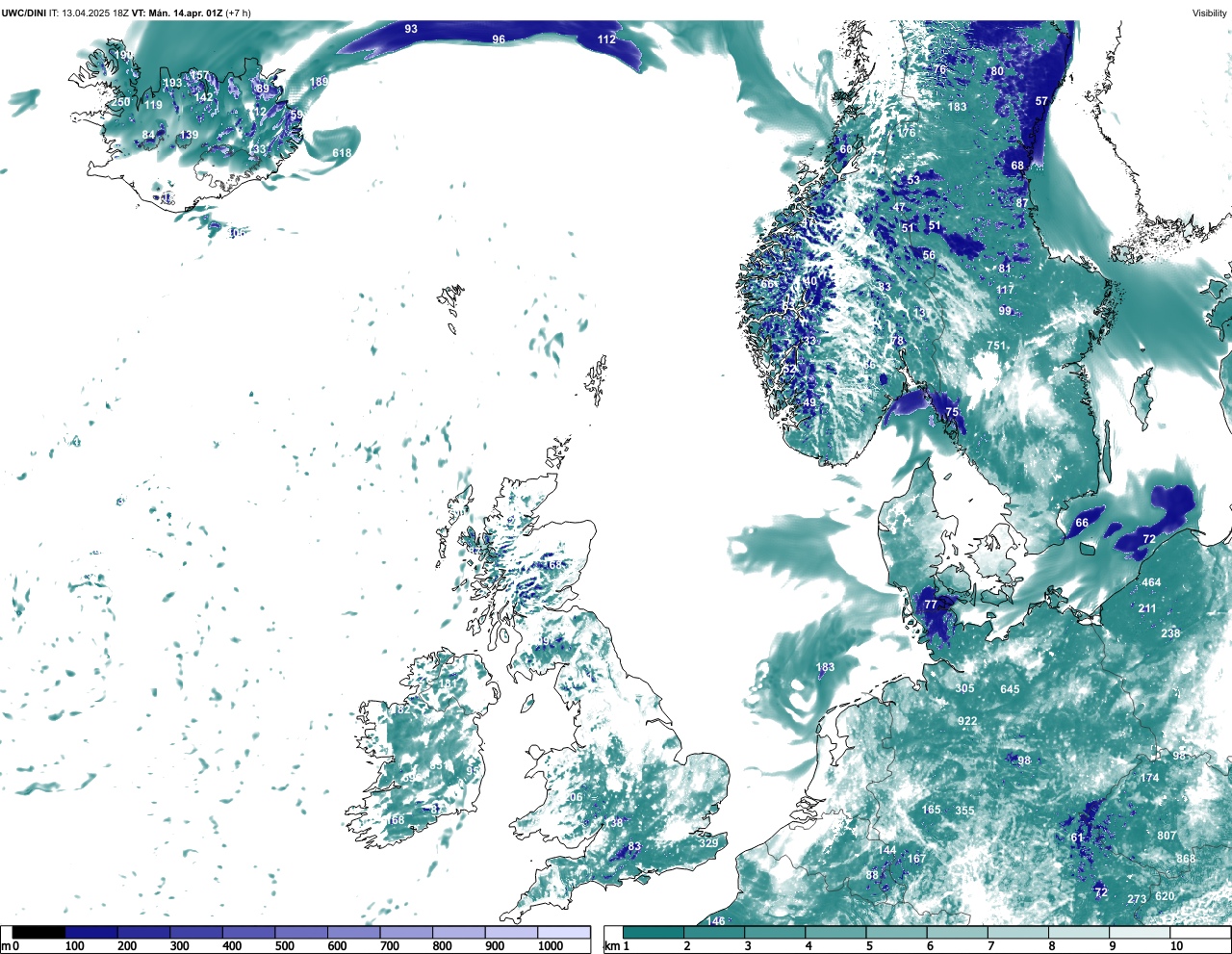Select the 500–600 m legend color segment
The image size is (1232, 954).
click(301, 932)
